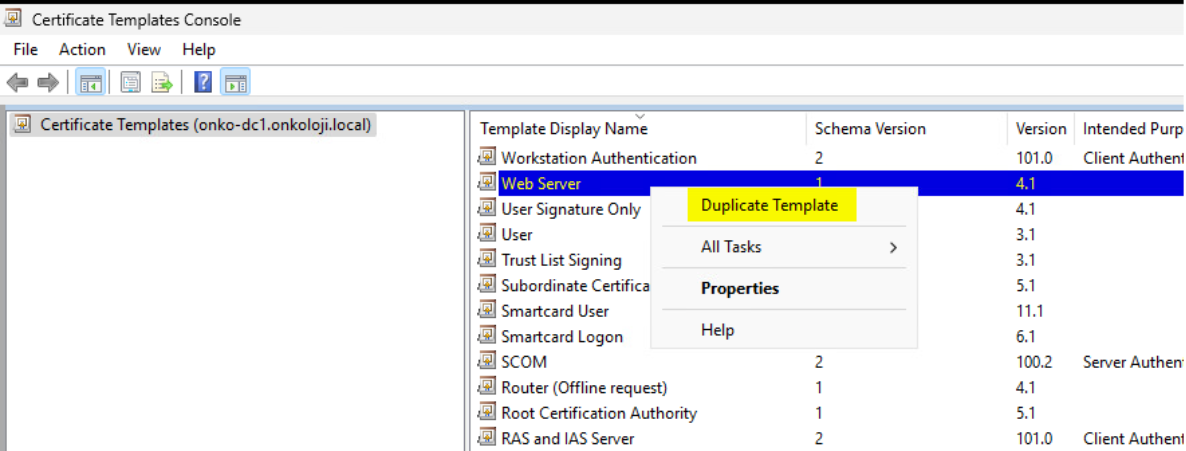Open Help using blue question mark icon
The width and height of the screenshot is (1186, 451).
point(203,82)
